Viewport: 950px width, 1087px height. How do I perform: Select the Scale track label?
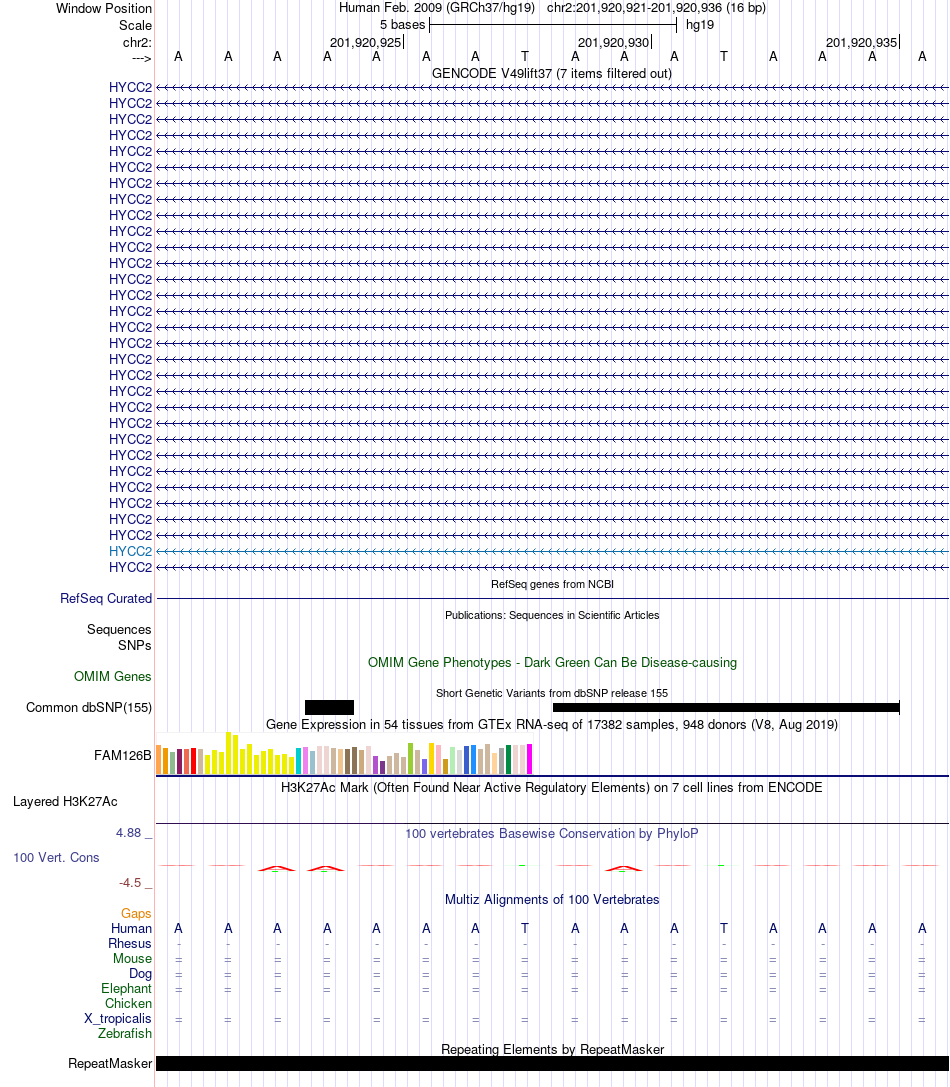[135, 26]
